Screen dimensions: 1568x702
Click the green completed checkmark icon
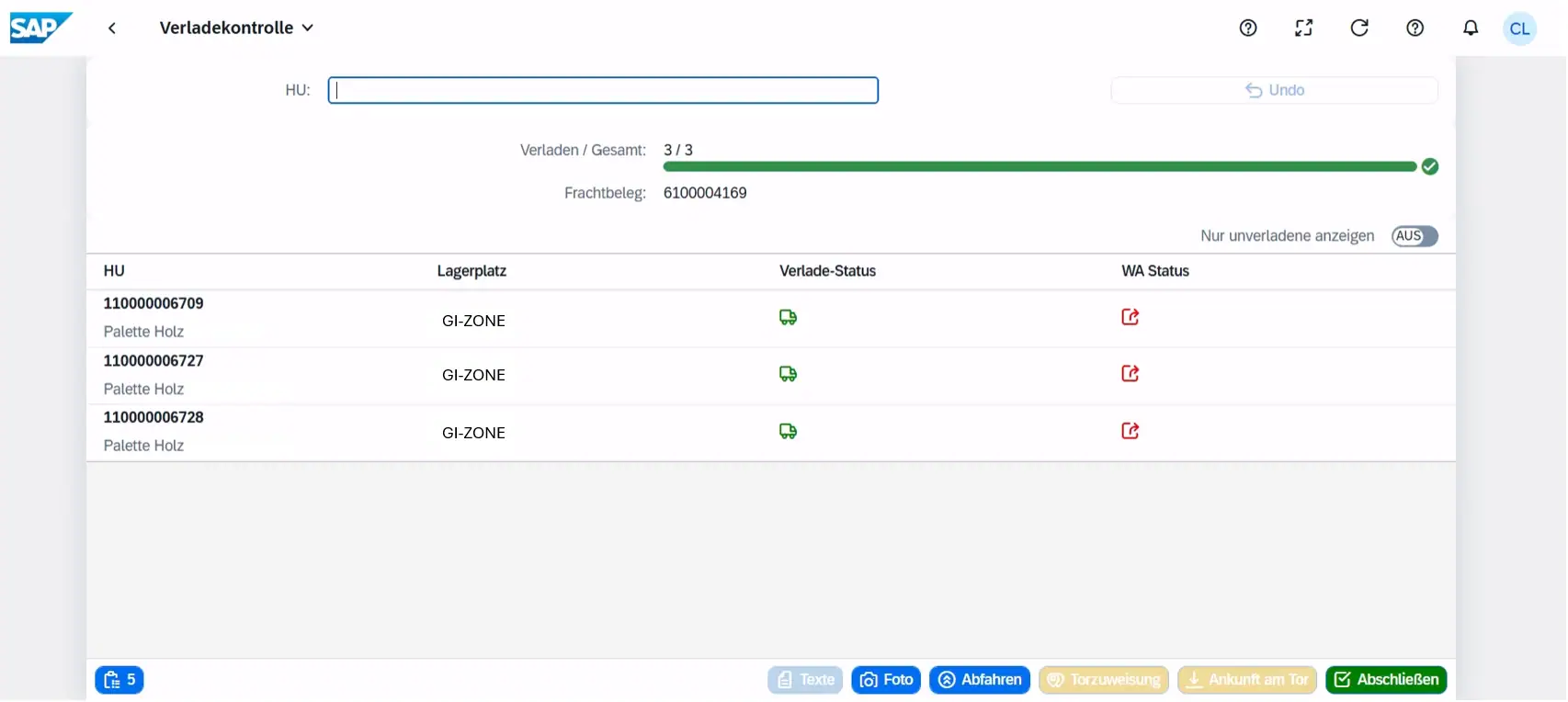(x=1430, y=166)
